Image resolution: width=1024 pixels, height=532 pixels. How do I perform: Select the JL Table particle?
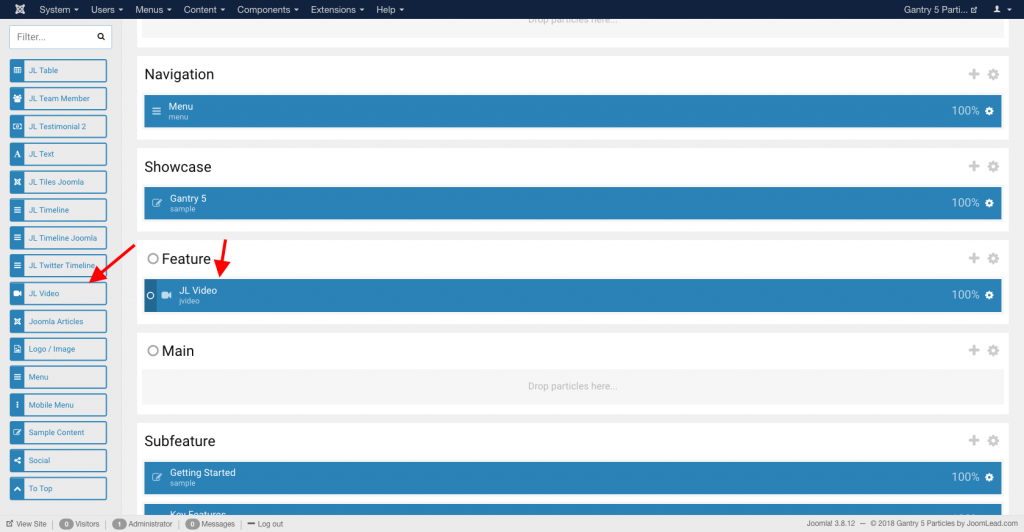[58, 70]
